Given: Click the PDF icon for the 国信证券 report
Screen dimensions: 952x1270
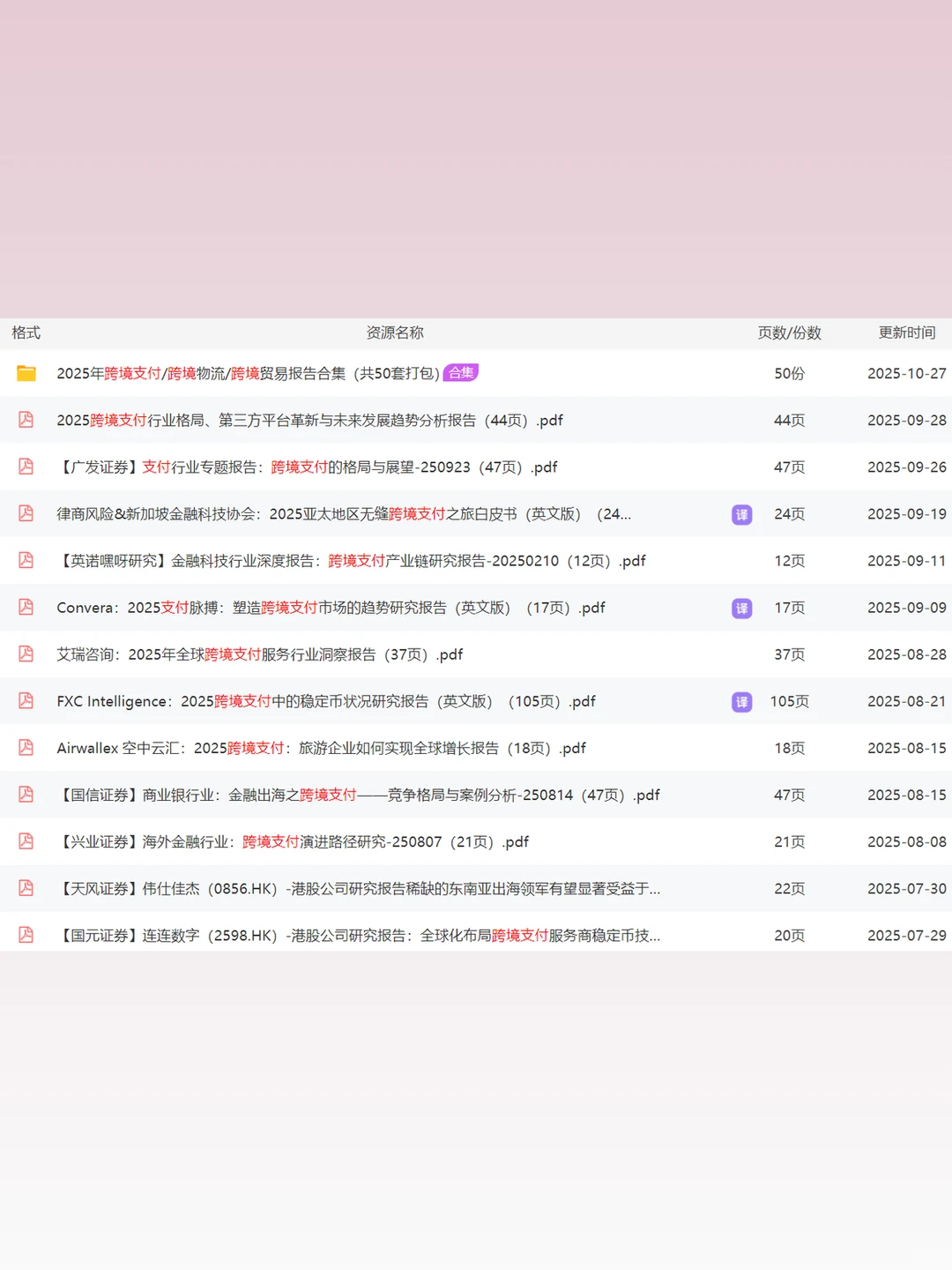Looking at the screenshot, I should coord(26,794).
